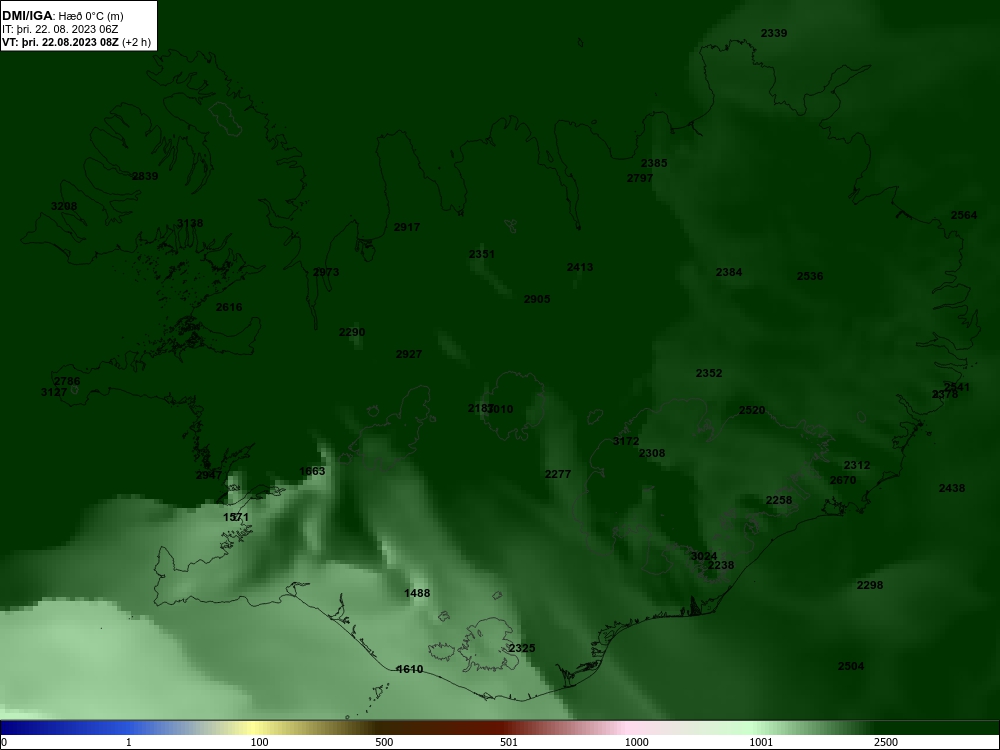The height and width of the screenshot is (750, 1000).
Task: Select the 2917 value label
Action: coord(407,227)
